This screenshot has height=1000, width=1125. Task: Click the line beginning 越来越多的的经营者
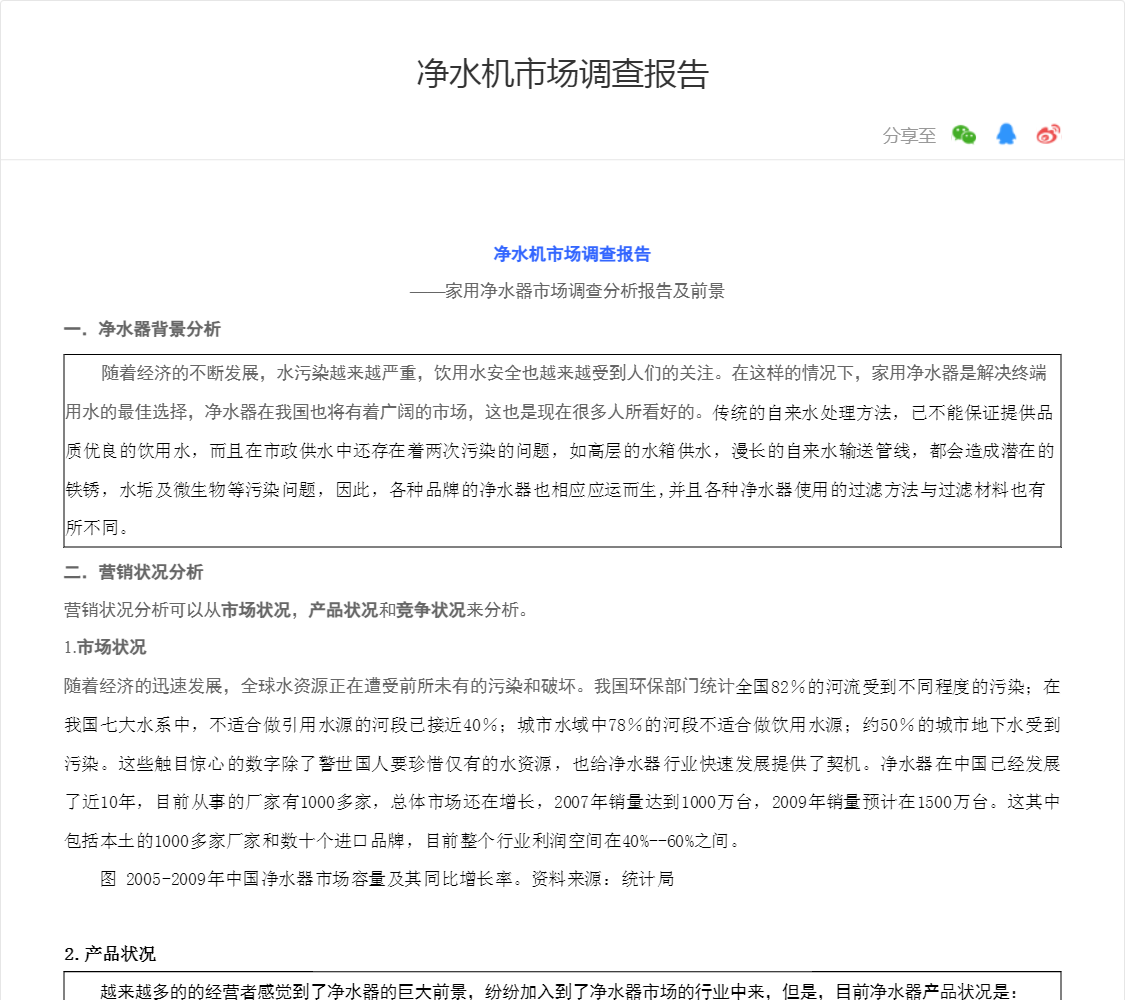(x=559, y=991)
